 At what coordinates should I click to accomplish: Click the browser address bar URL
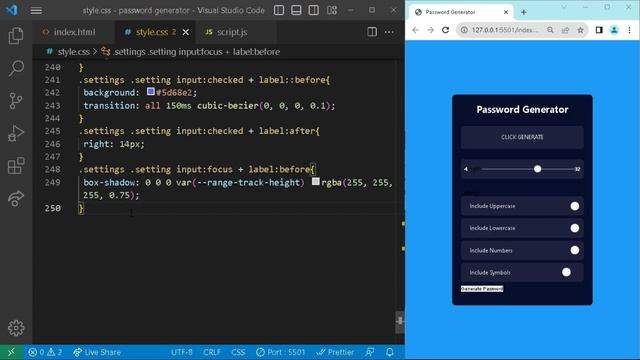point(505,30)
